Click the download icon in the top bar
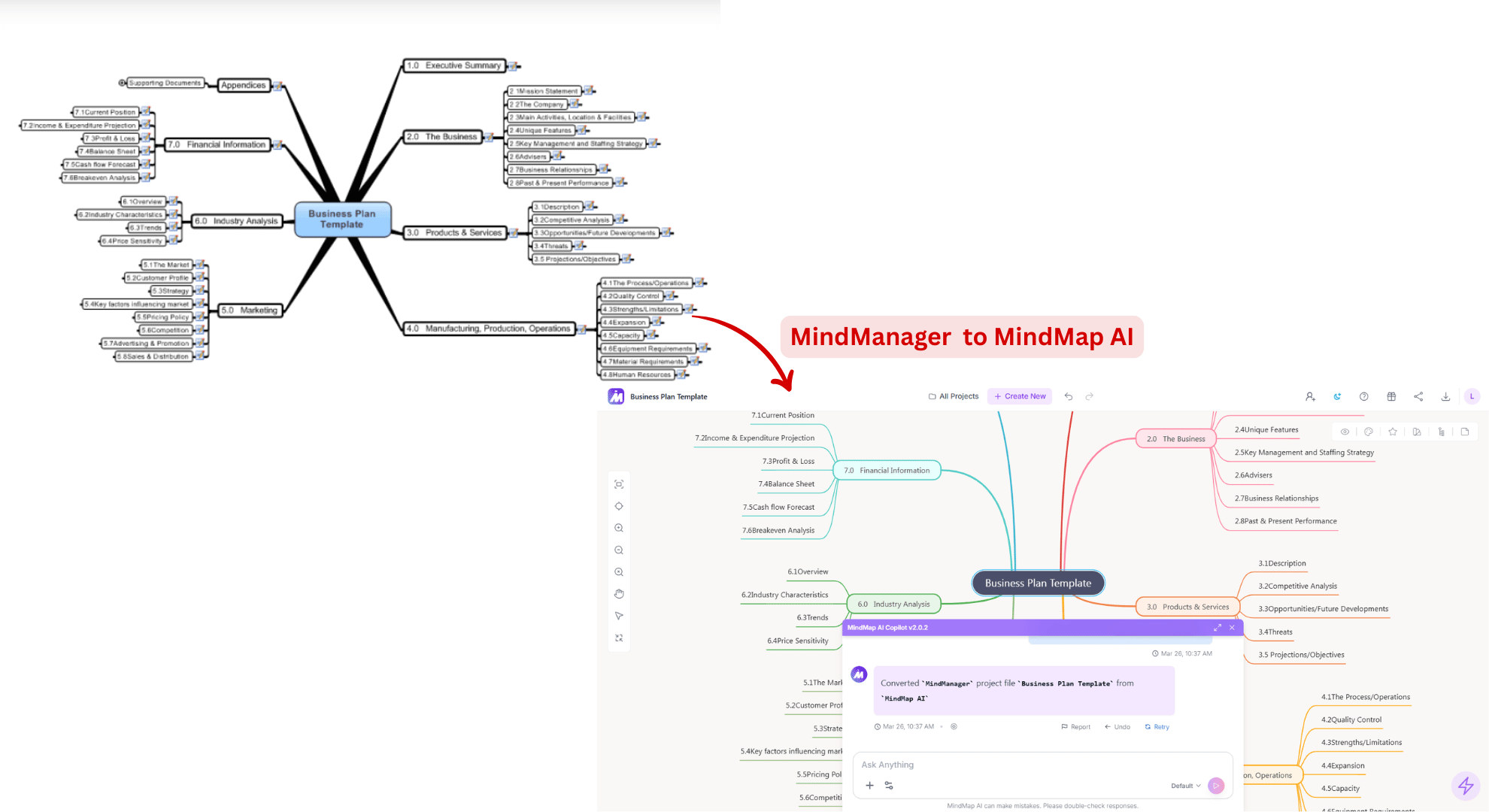 click(x=1446, y=396)
